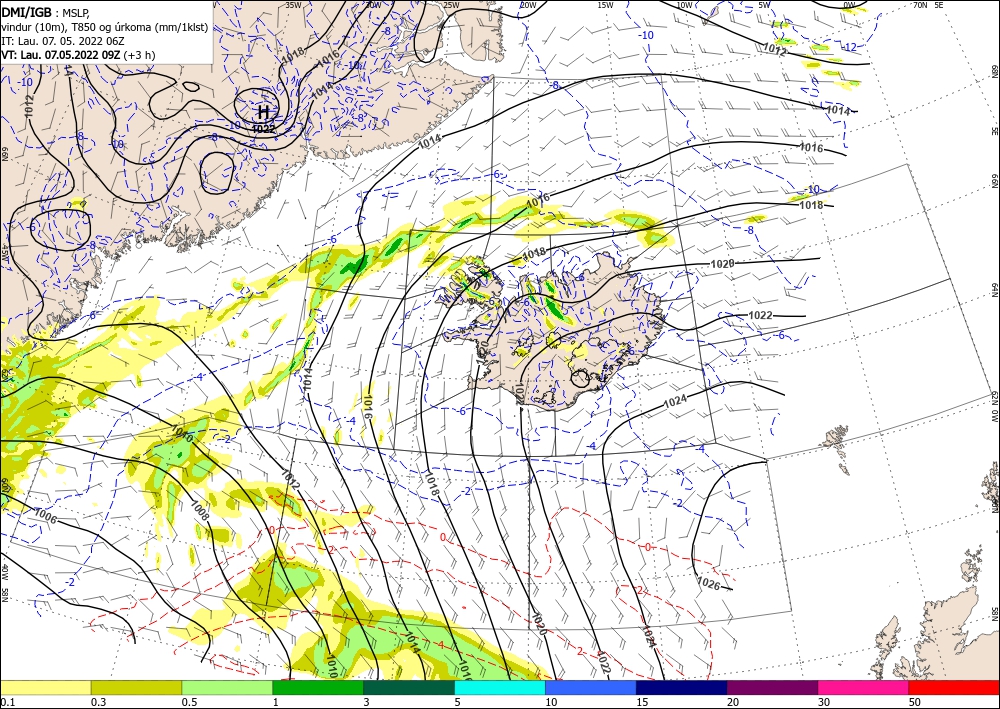Click the '20W' longitude label at top
This screenshot has height=709, width=1000.
pos(527,5)
